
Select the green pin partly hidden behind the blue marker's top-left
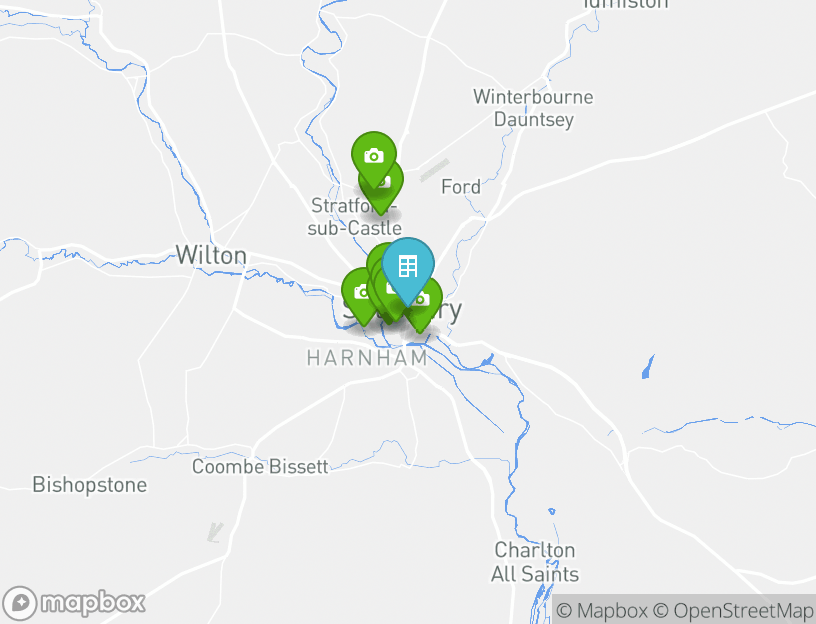click(x=377, y=258)
